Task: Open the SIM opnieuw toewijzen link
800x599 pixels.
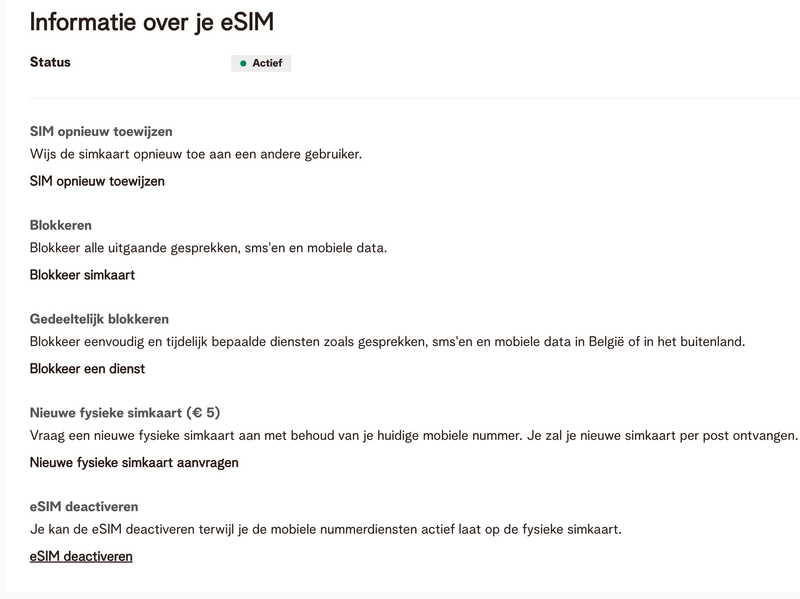Action: click(x=97, y=181)
